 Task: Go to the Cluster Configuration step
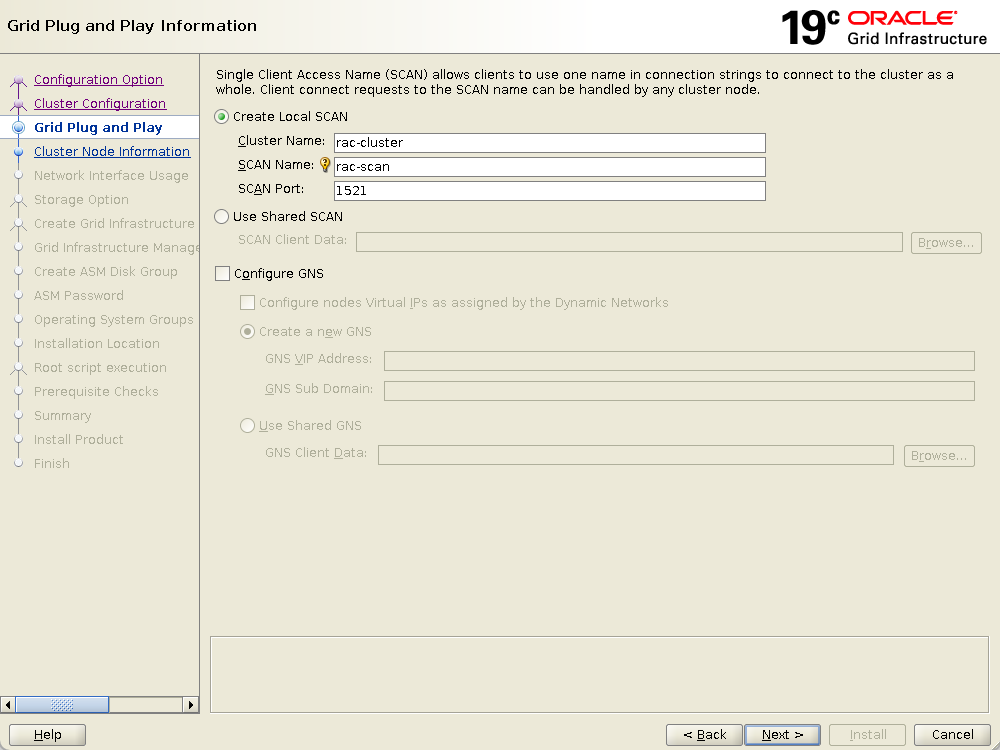[x=100, y=104]
